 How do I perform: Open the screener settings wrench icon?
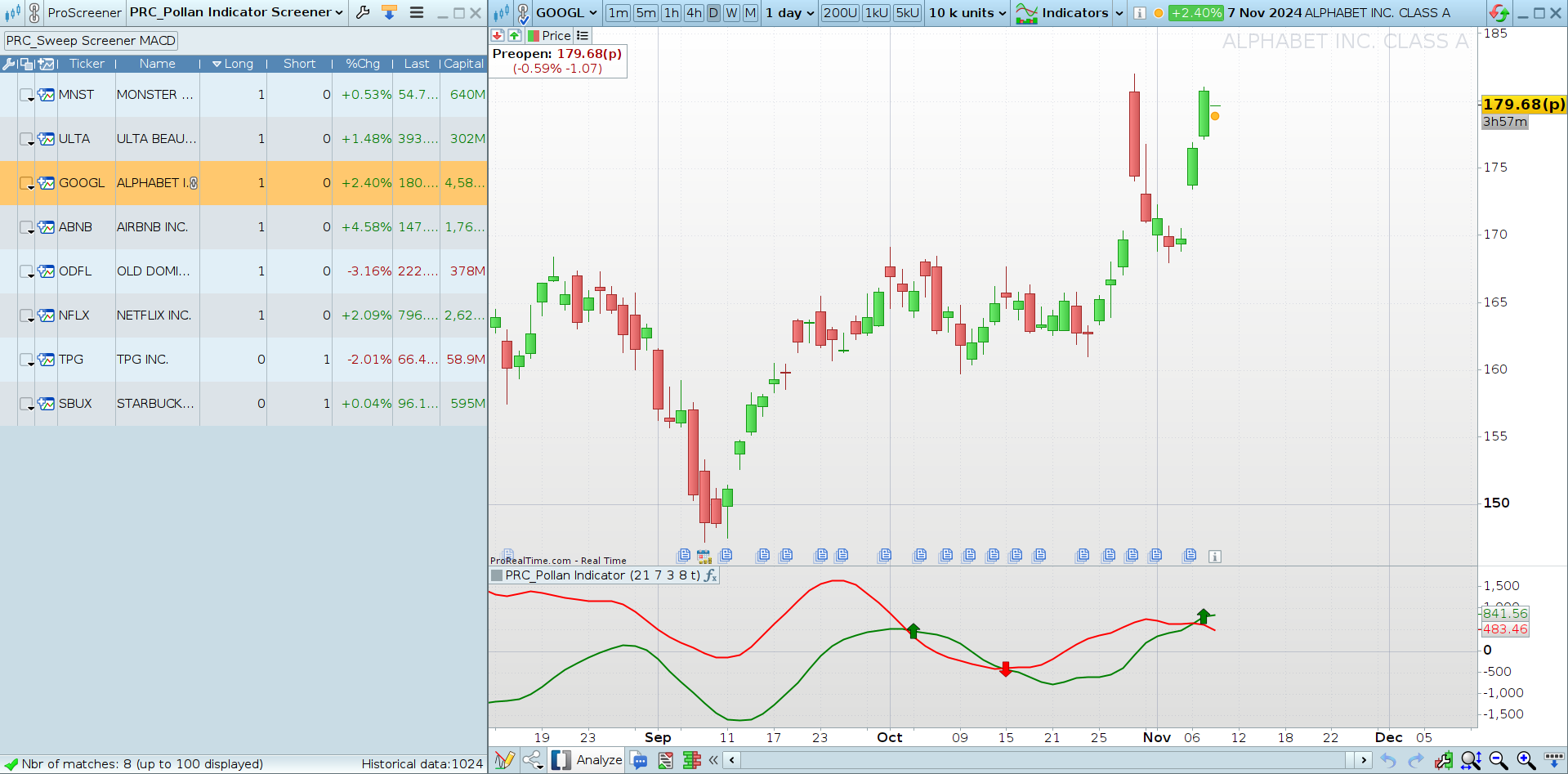(x=363, y=12)
